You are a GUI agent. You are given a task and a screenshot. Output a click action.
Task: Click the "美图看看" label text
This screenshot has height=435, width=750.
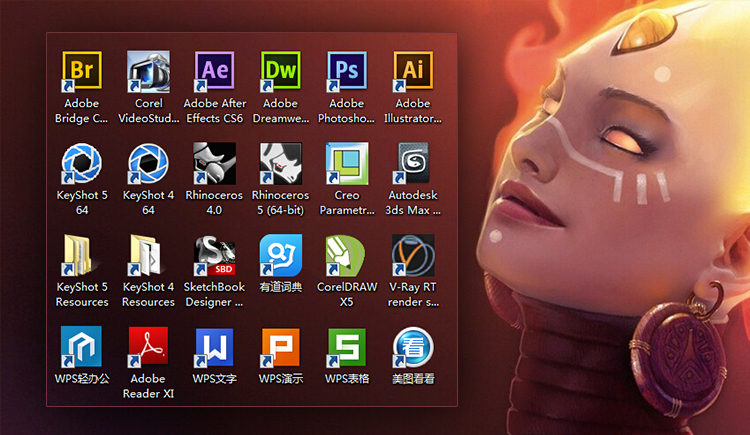(x=413, y=379)
